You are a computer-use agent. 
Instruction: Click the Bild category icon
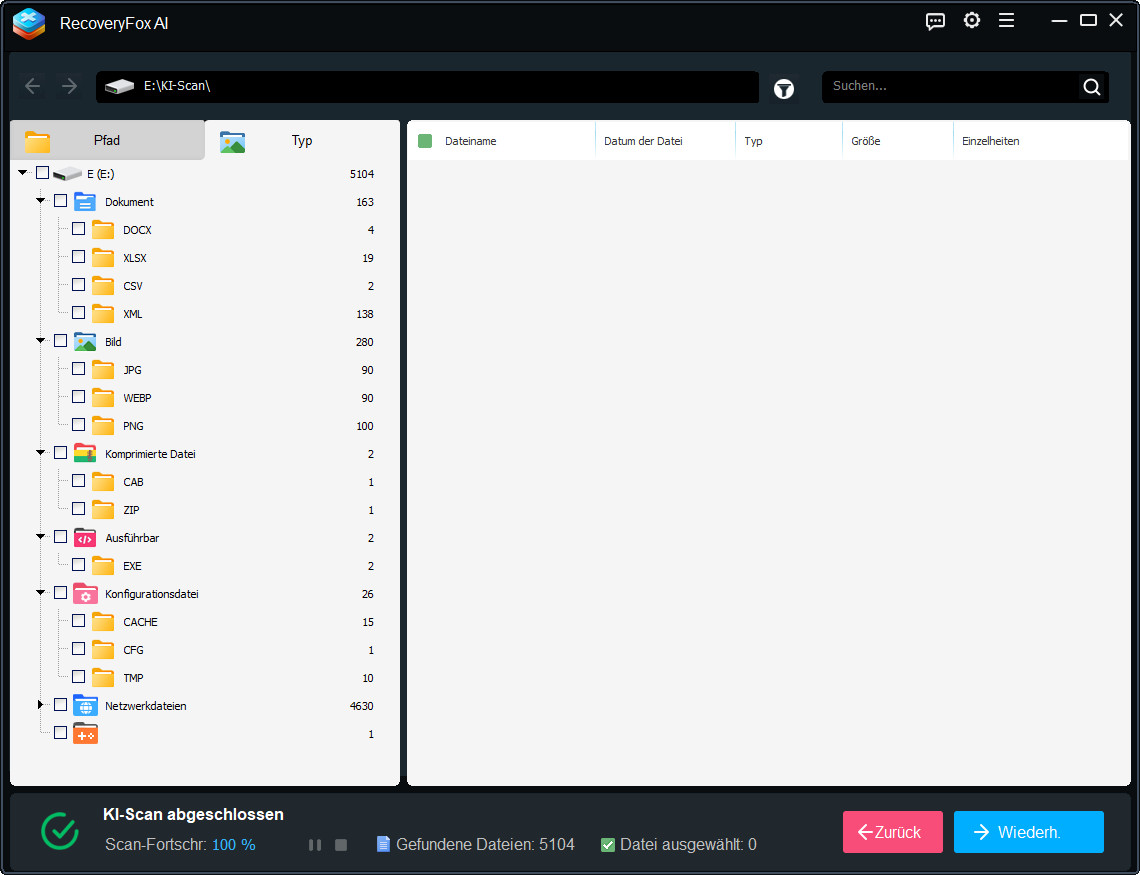coord(85,342)
